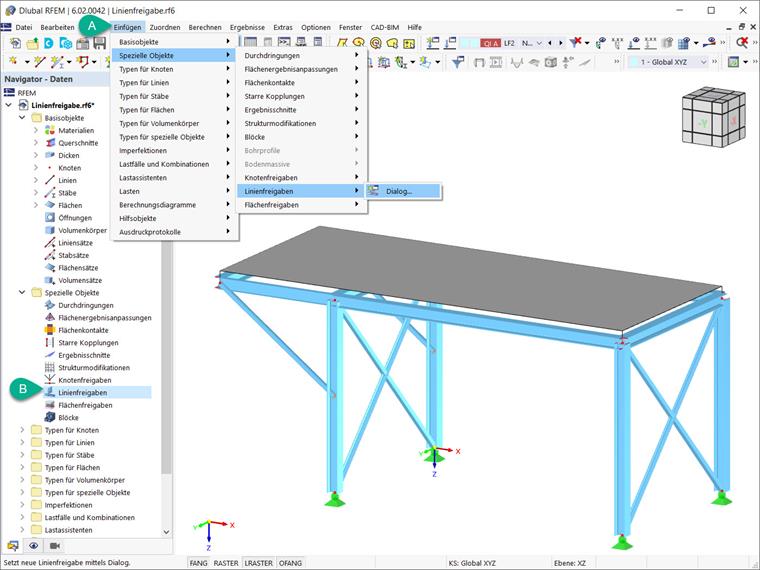760x570 pixels.
Task: Toggle RASTER grid in the status bar
Action: pyautogui.click(x=226, y=563)
